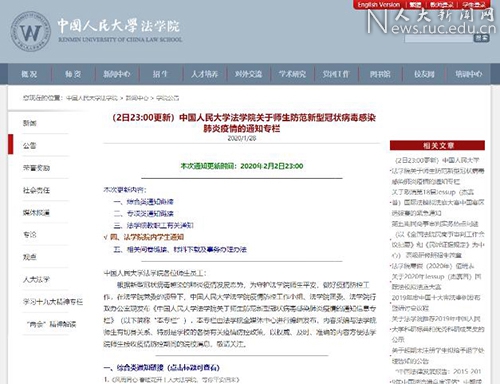Select 新闻中心 in the navigation bar
The image size is (500, 384).
pos(117,74)
